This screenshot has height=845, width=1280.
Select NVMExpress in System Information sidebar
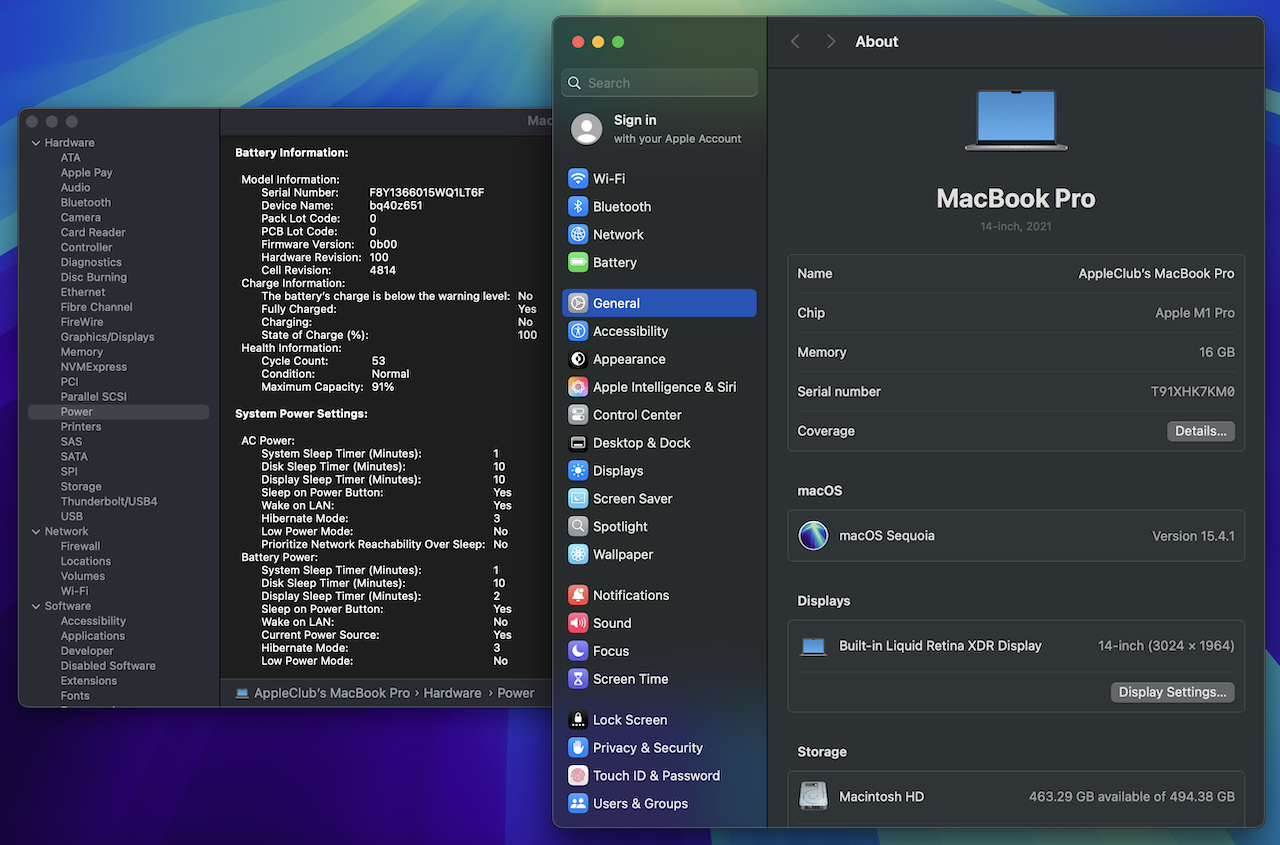(94, 367)
